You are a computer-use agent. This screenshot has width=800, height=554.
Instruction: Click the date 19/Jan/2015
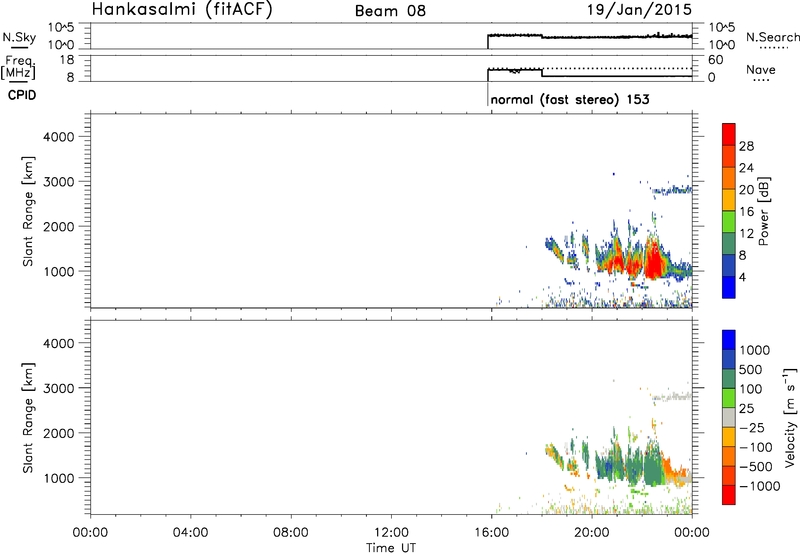tap(640, 9)
